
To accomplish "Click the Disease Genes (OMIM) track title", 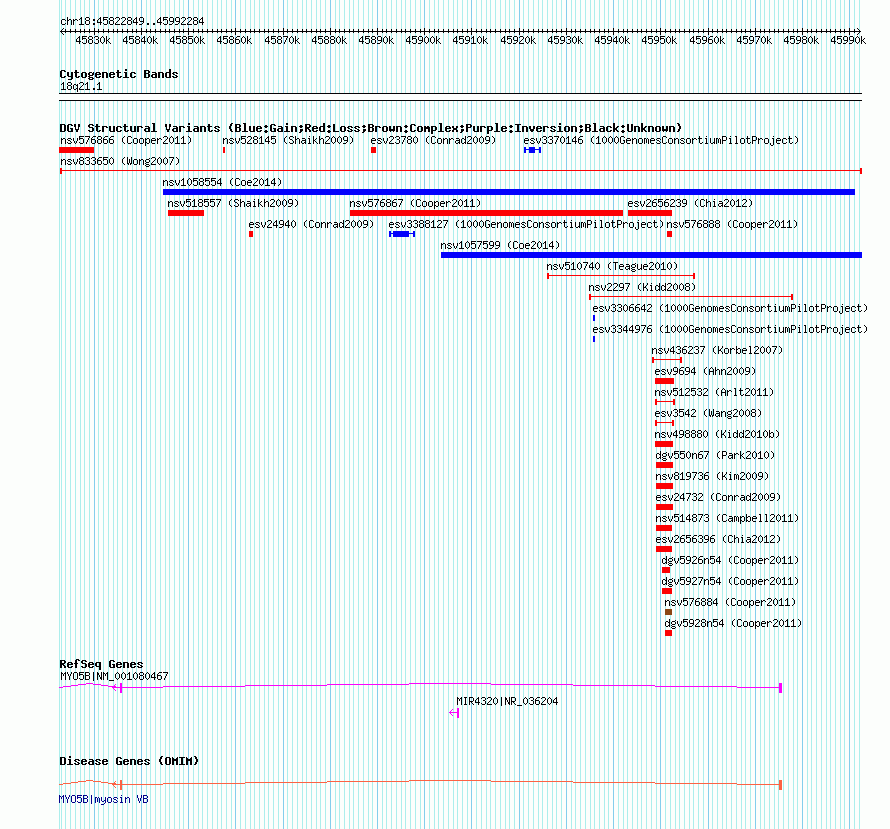I will [x=129, y=761].
